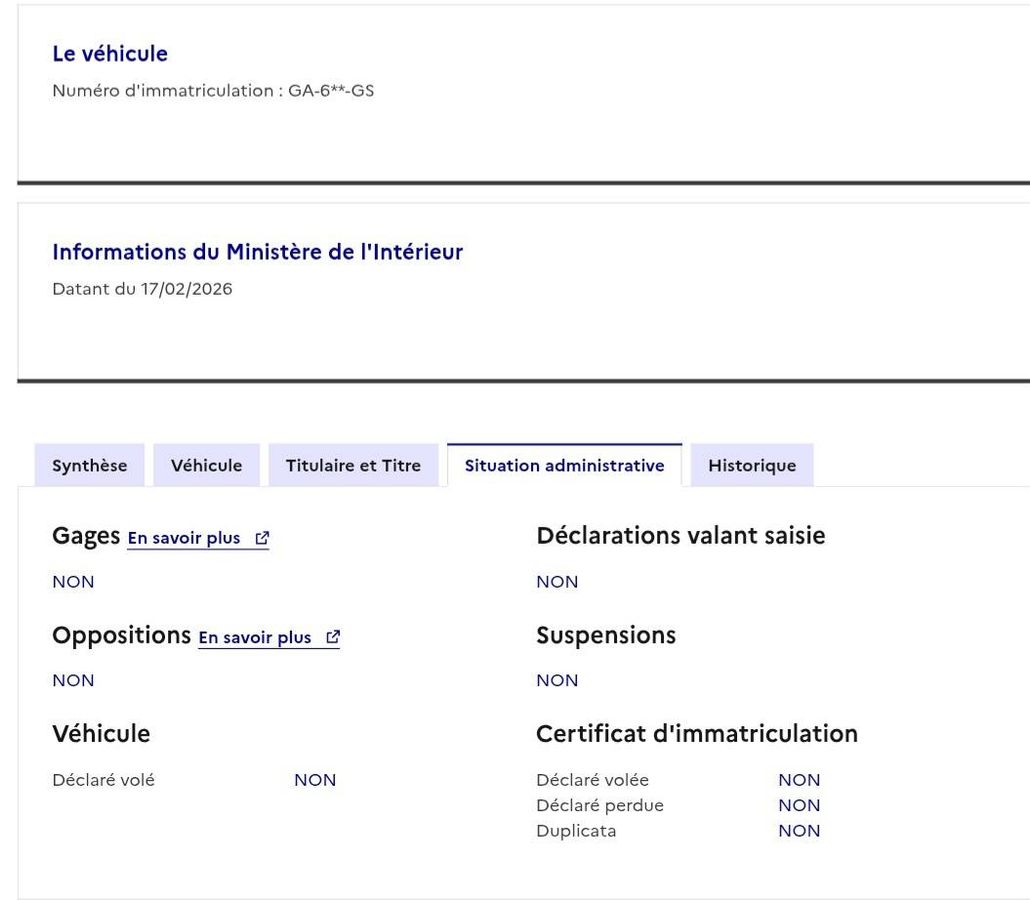Open external link icon beside Gages

(262, 538)
